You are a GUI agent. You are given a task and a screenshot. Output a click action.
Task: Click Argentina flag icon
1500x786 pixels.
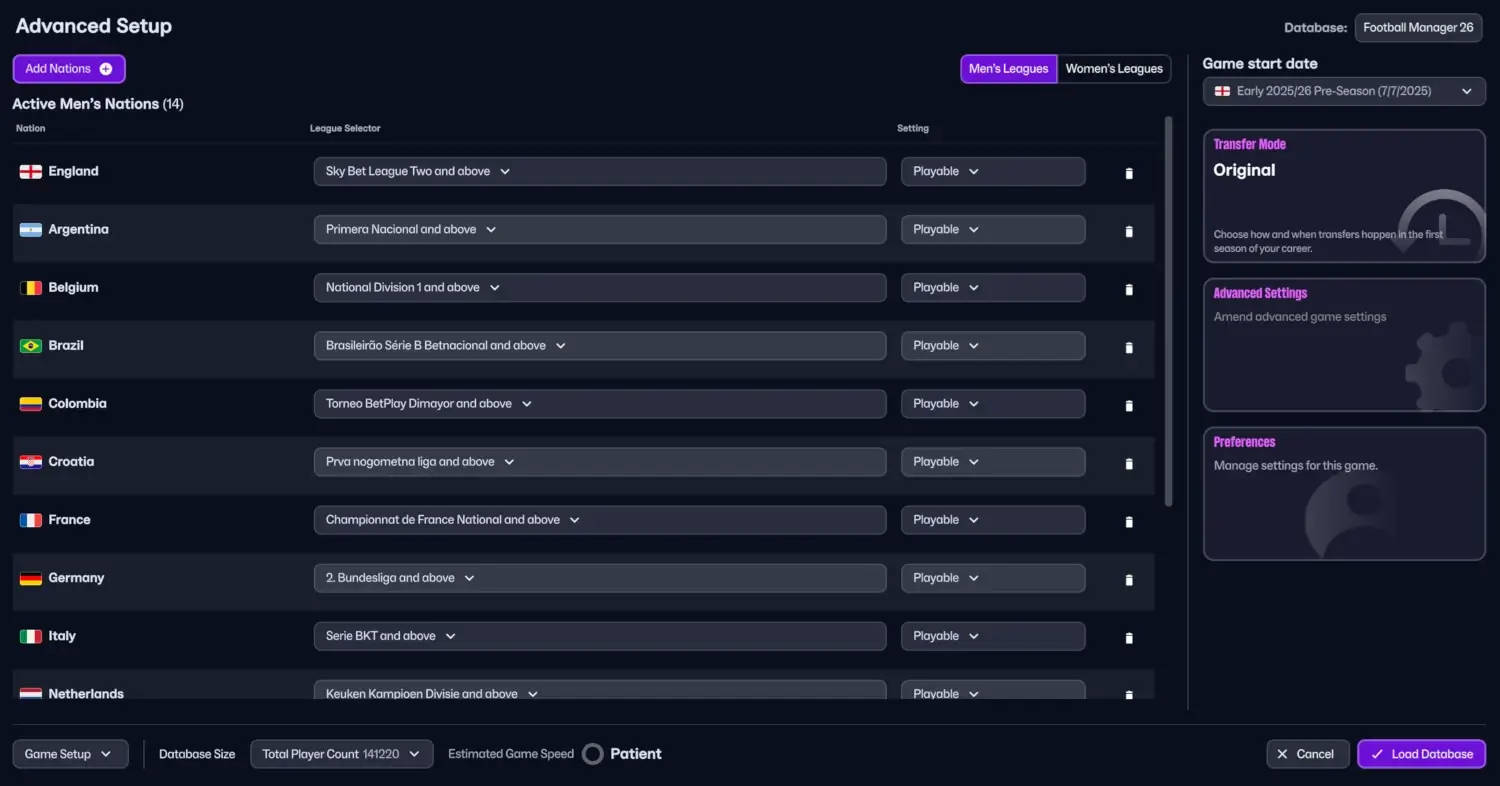tap(31, 230)
